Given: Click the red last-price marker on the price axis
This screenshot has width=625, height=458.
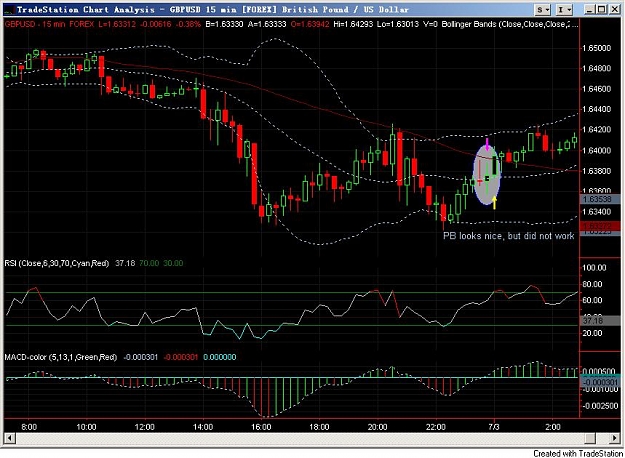Looking at the screenshot, I should pyautogui.click(x=599, y=226).
